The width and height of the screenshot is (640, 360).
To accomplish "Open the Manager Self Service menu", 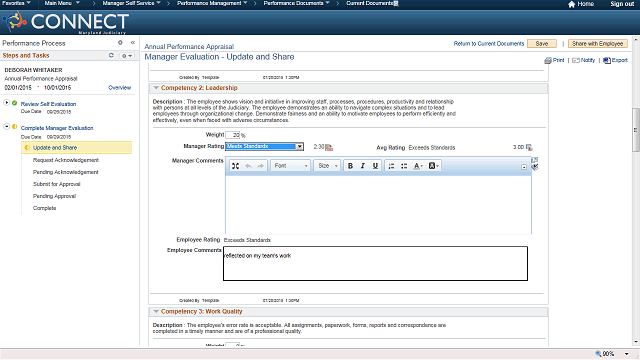I will (131, 3).
